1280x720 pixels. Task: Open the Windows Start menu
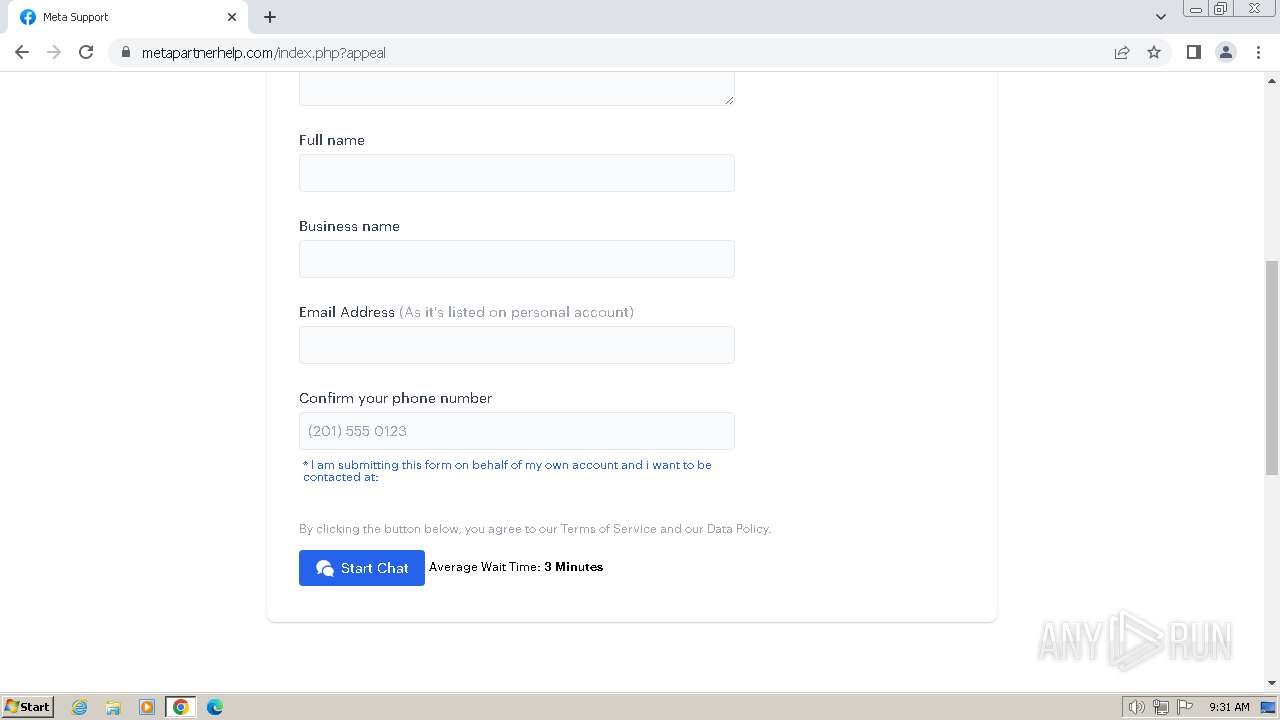point(28,707)
